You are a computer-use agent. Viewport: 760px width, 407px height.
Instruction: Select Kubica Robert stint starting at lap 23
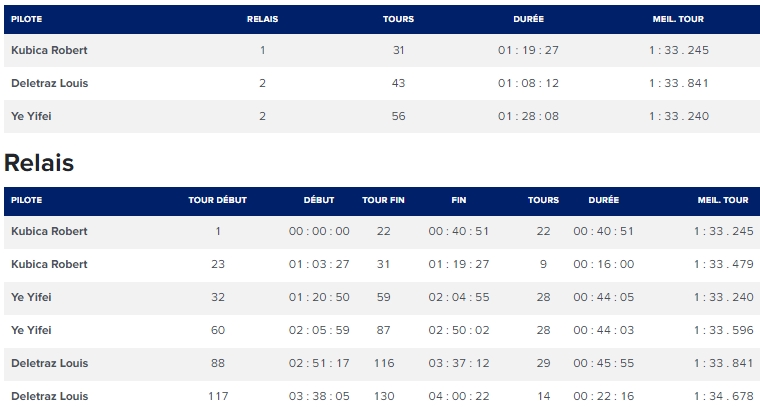coord(382,265)
